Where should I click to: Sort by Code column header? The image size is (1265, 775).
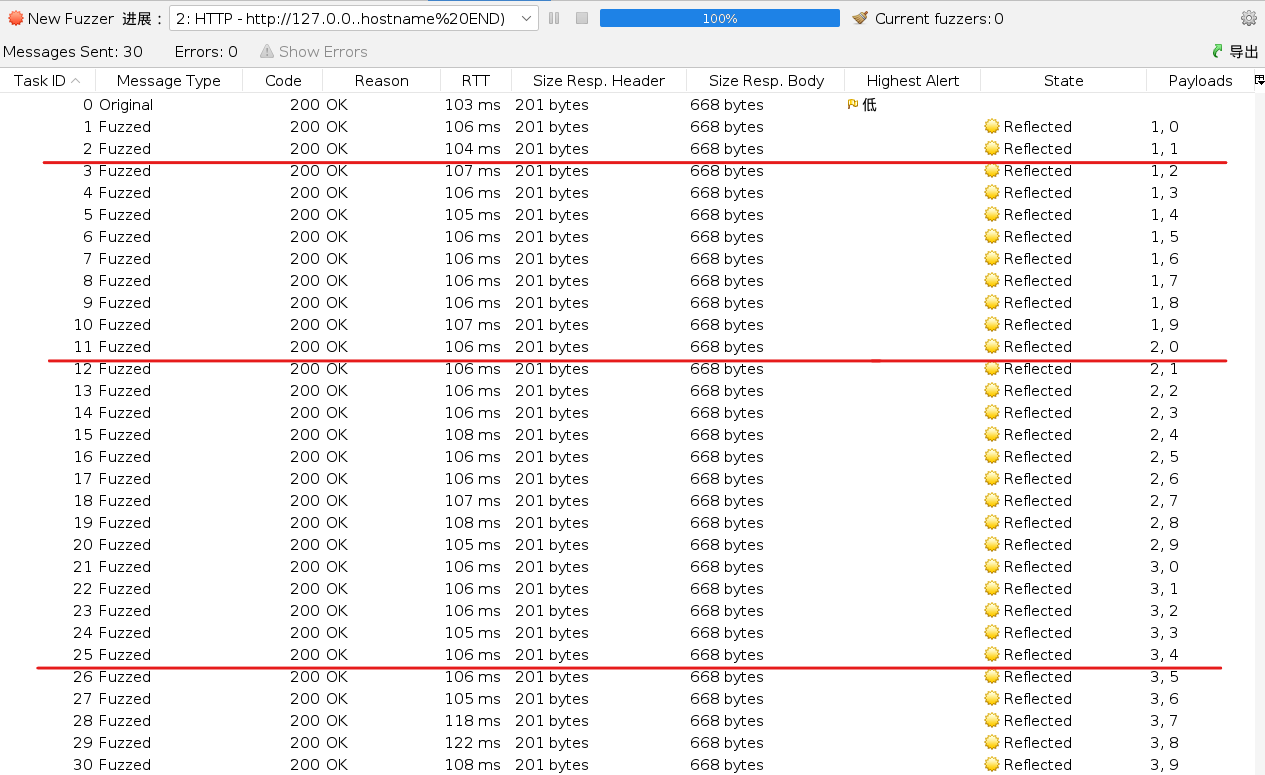[x=283, y=81]
